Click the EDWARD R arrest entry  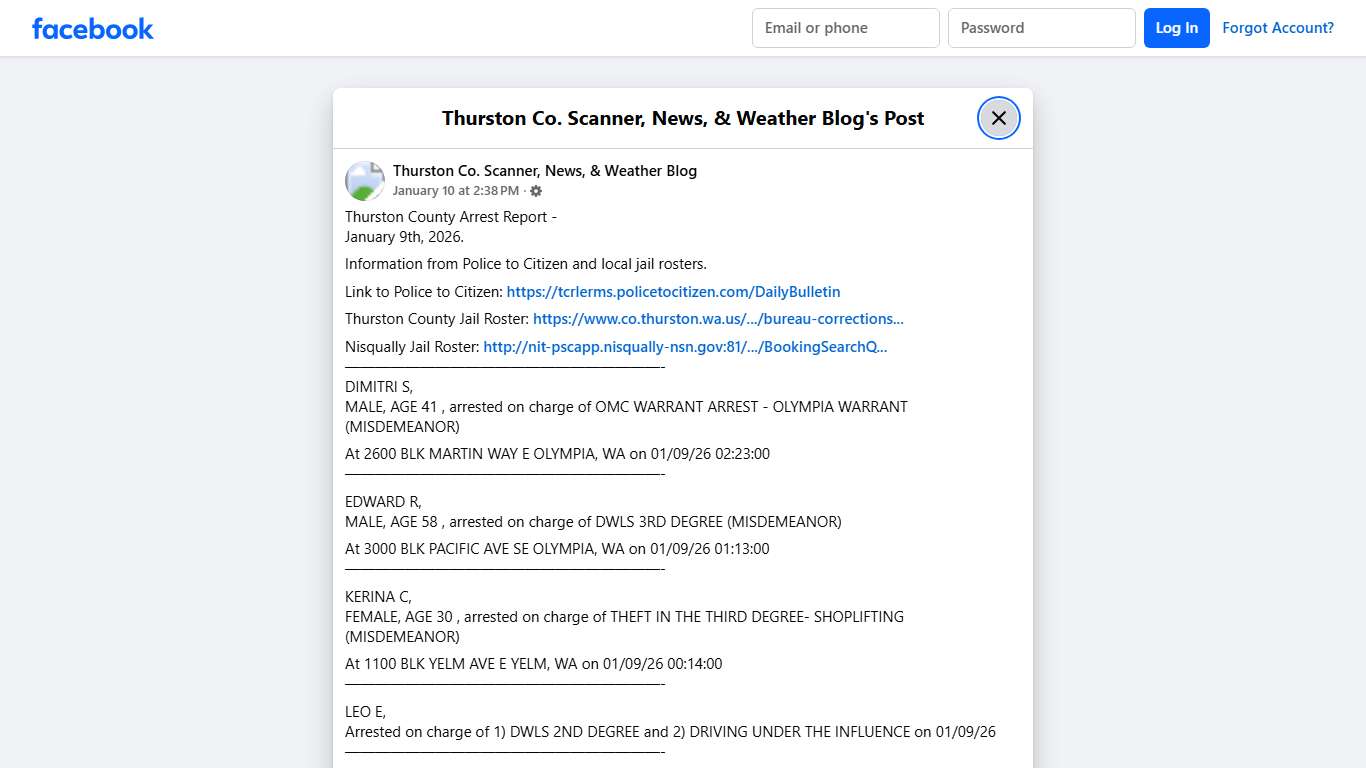pyautogui.click(x=592, y=521)
